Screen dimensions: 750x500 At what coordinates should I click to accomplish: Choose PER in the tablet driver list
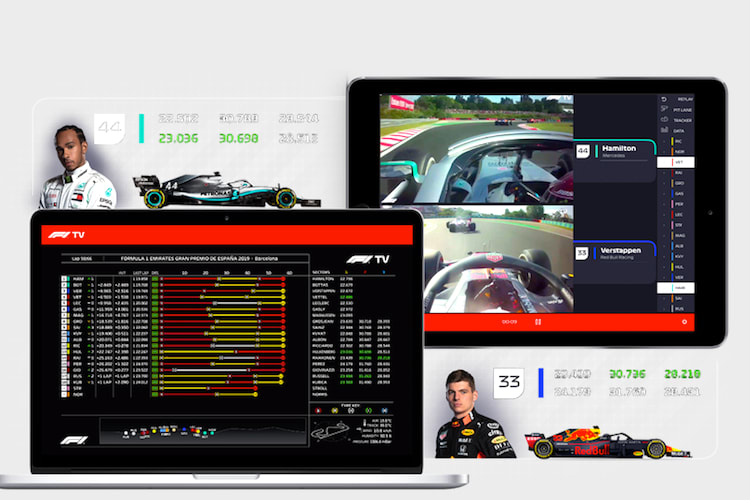(x=676, y=204)
